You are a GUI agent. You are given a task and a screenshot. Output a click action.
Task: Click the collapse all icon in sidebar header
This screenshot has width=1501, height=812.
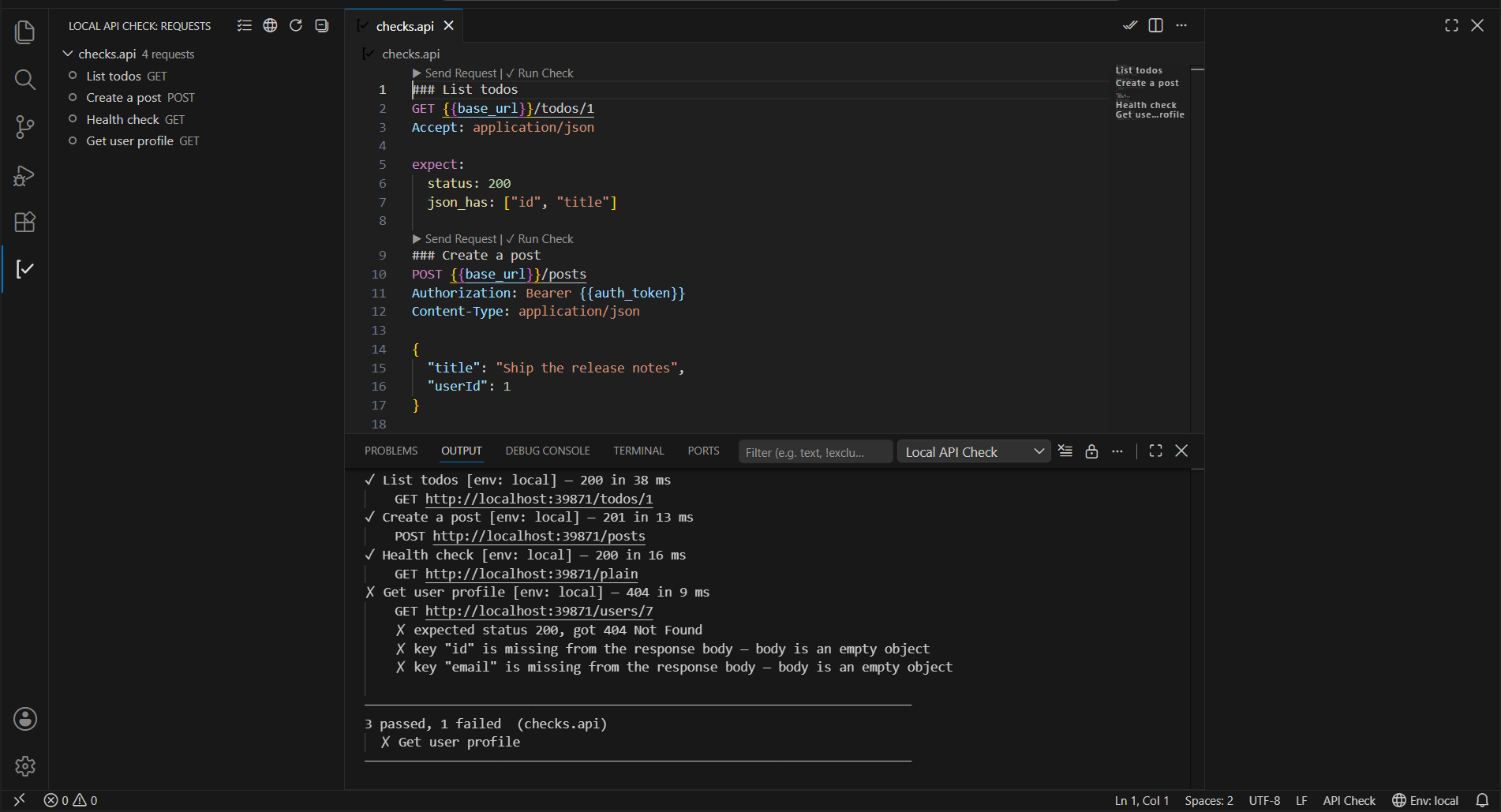[x=322, y=26]
